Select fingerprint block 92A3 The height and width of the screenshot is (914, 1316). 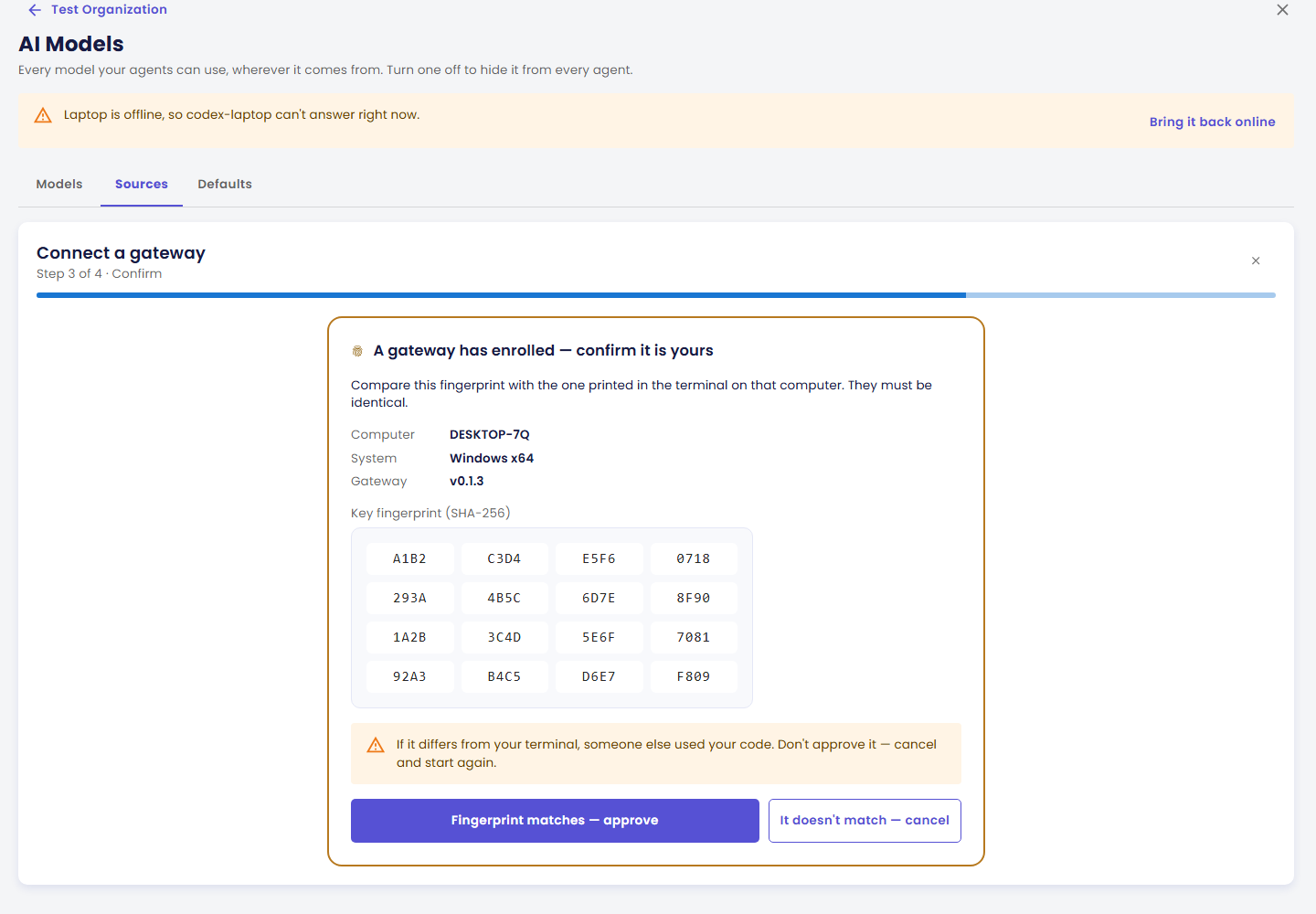409,677
